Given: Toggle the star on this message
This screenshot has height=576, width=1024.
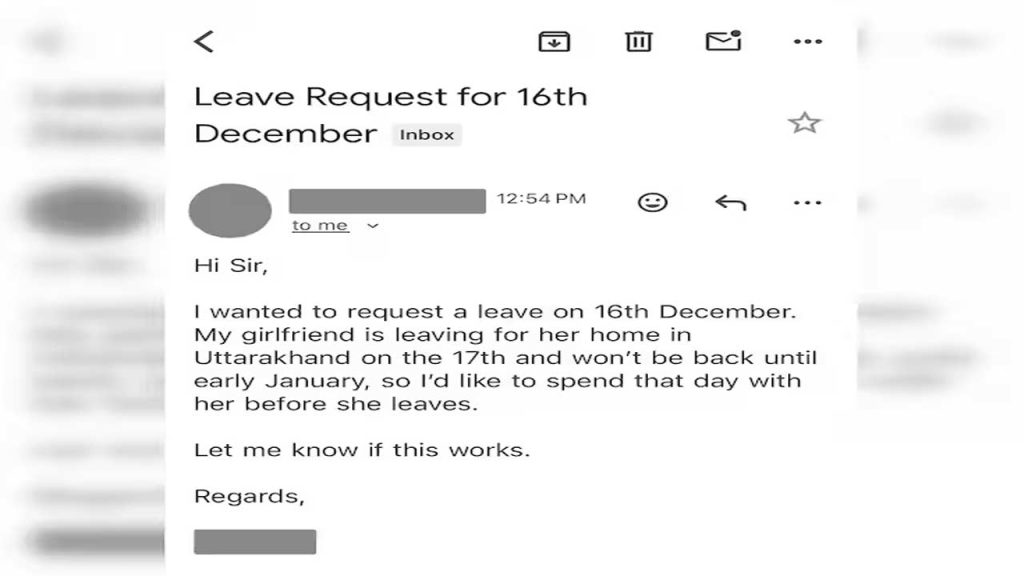Looking at the screenshot, I should (806, 122).
